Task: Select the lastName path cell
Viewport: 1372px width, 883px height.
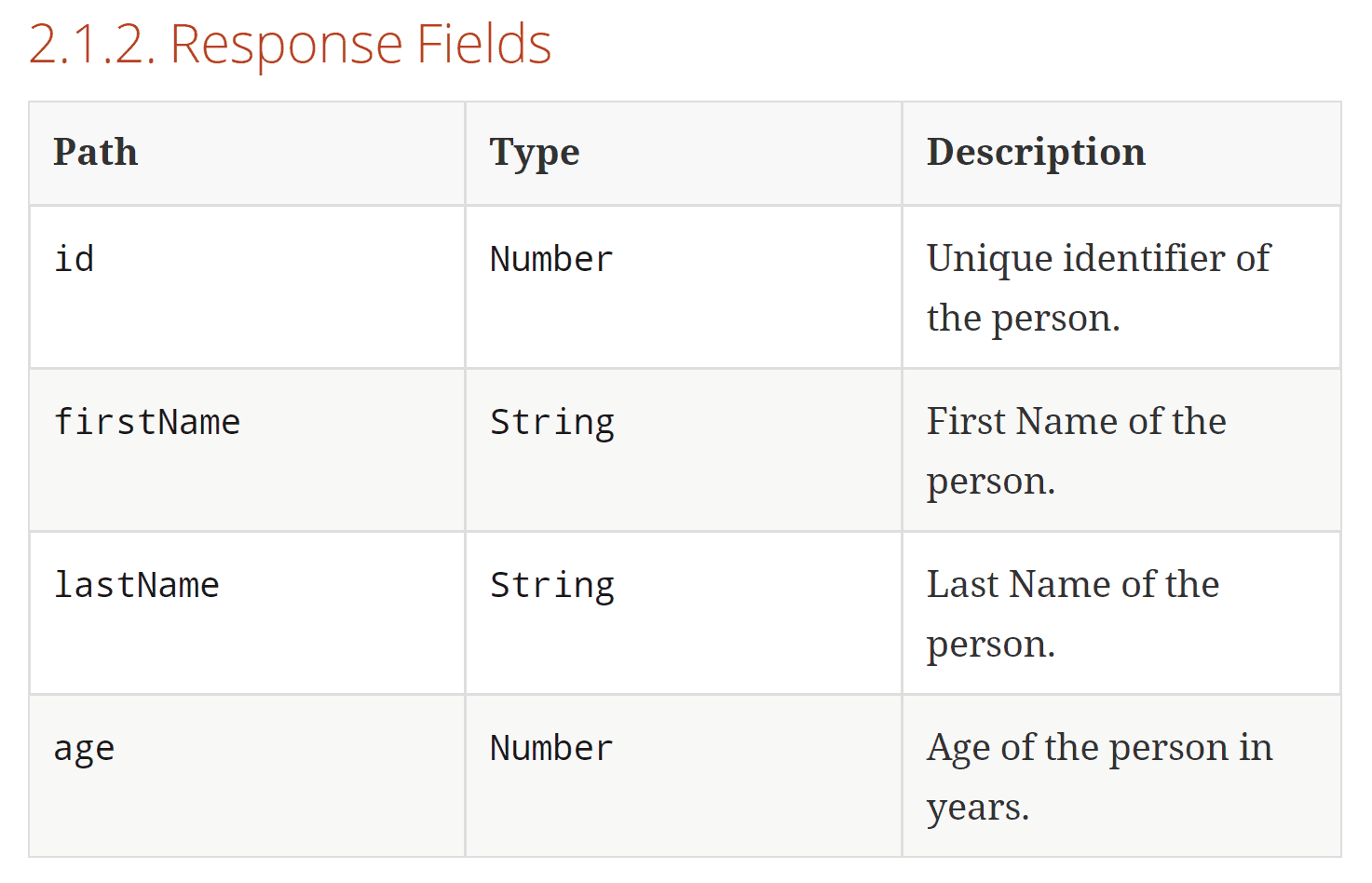Action: coord(137,585)
